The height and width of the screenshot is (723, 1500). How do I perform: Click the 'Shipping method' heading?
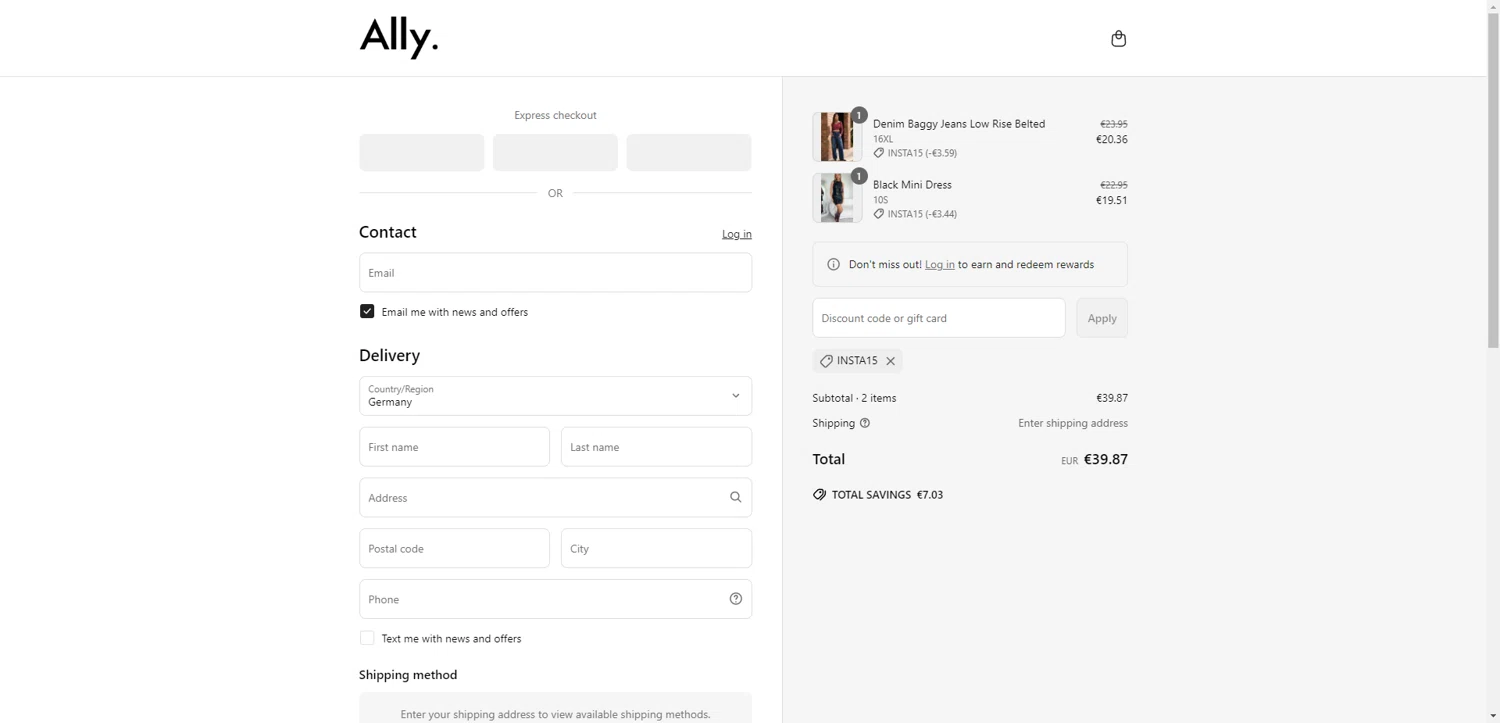408,675
